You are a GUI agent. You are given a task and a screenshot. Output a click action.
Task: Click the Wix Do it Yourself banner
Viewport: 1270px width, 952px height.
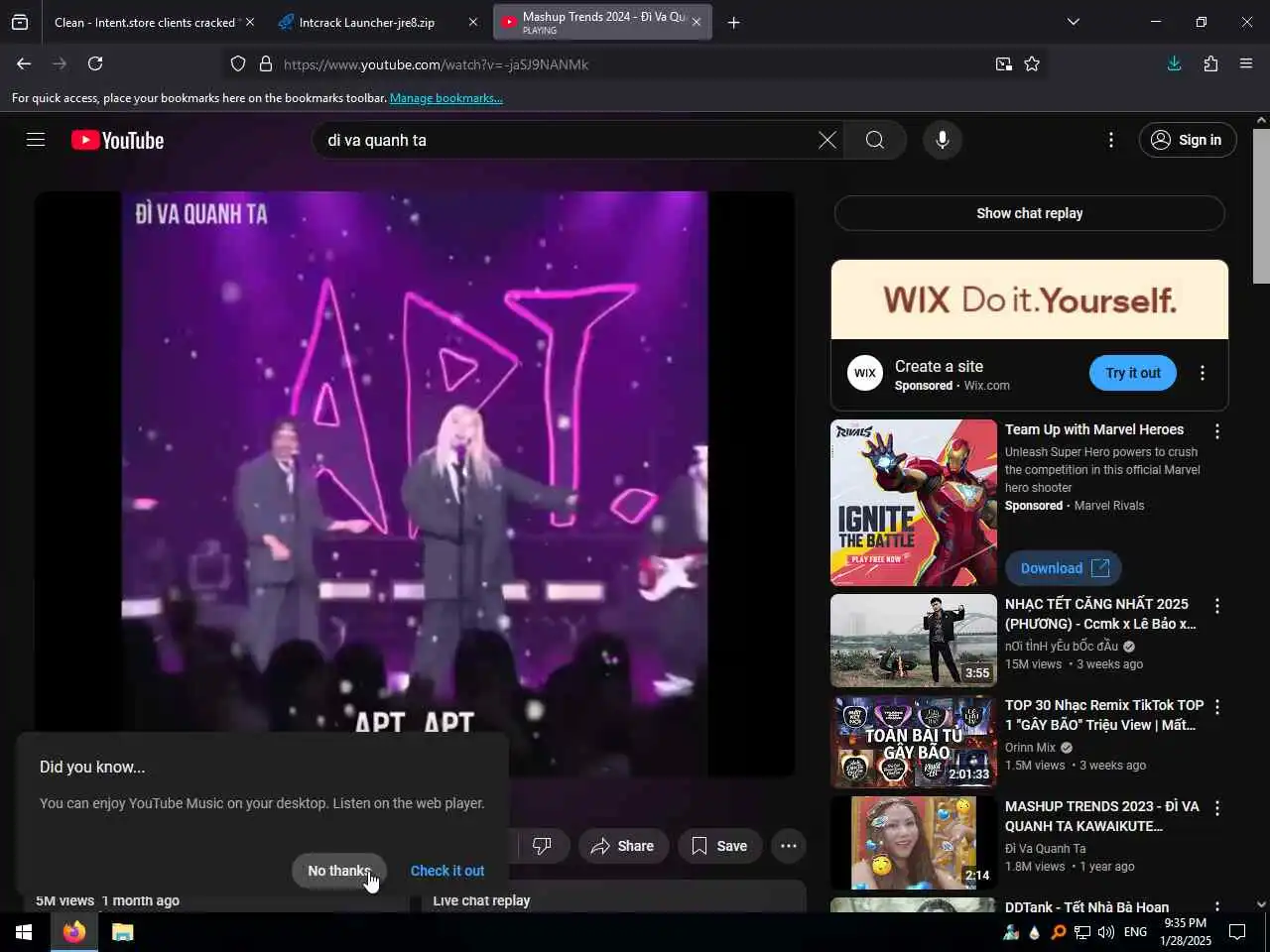click(1030, 299)
